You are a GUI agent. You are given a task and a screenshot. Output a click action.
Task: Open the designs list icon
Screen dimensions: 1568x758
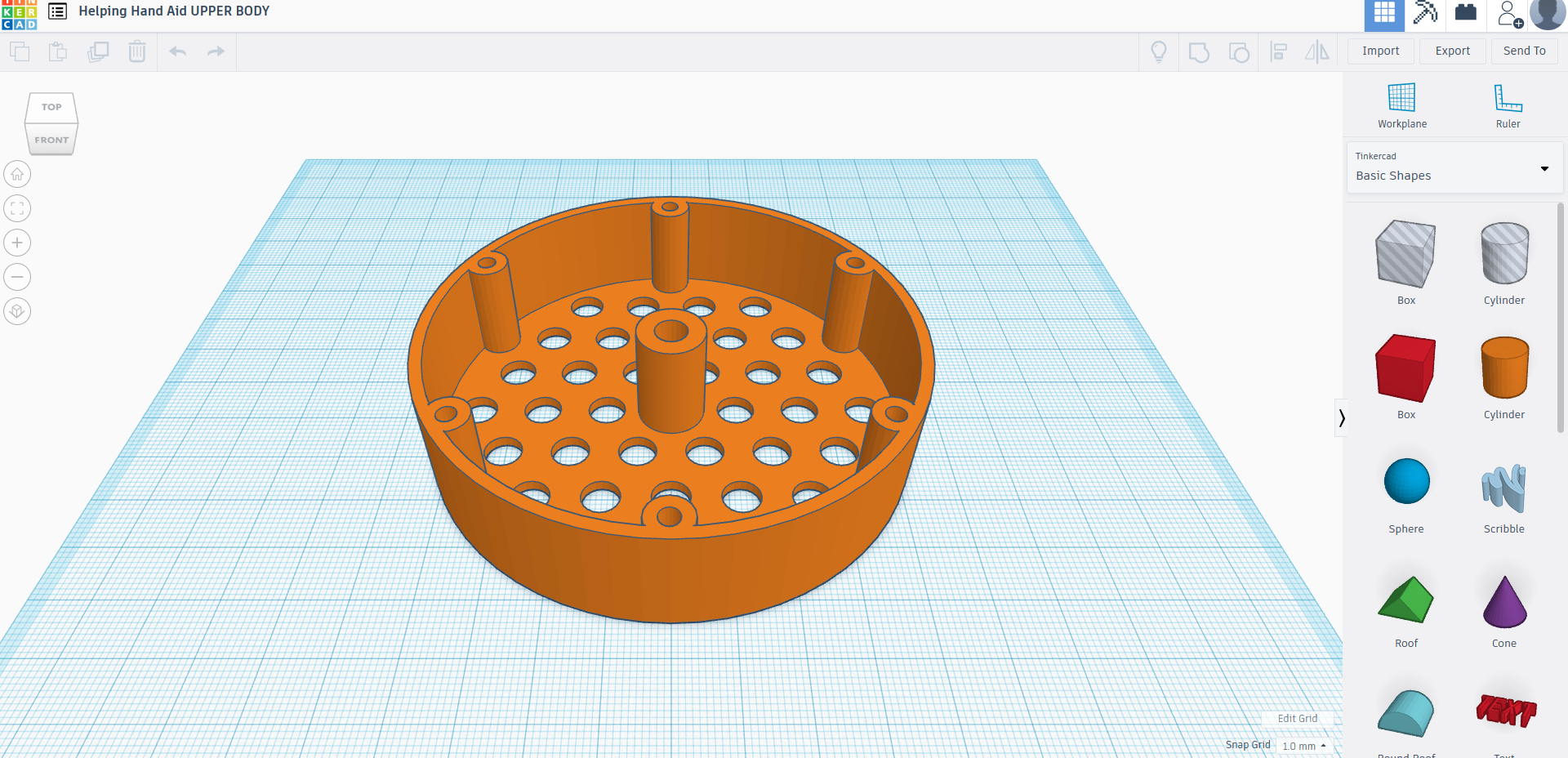click(x=57, y=11)
